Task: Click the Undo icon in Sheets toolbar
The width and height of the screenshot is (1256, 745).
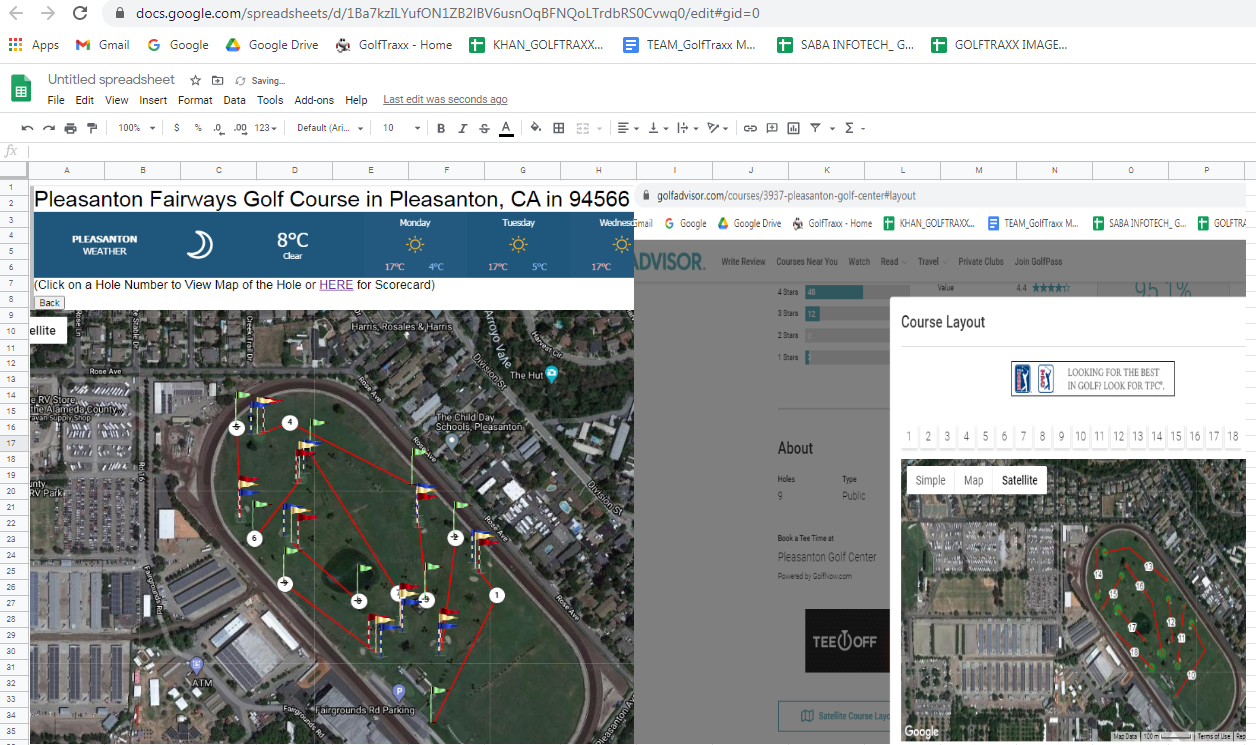Action: (x=27, y=128)
